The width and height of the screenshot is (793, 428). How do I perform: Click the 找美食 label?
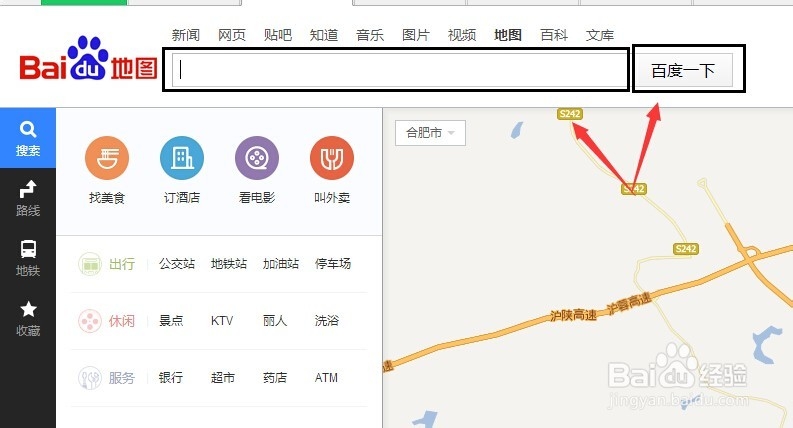pyautogui.click(x=107, y=197)
